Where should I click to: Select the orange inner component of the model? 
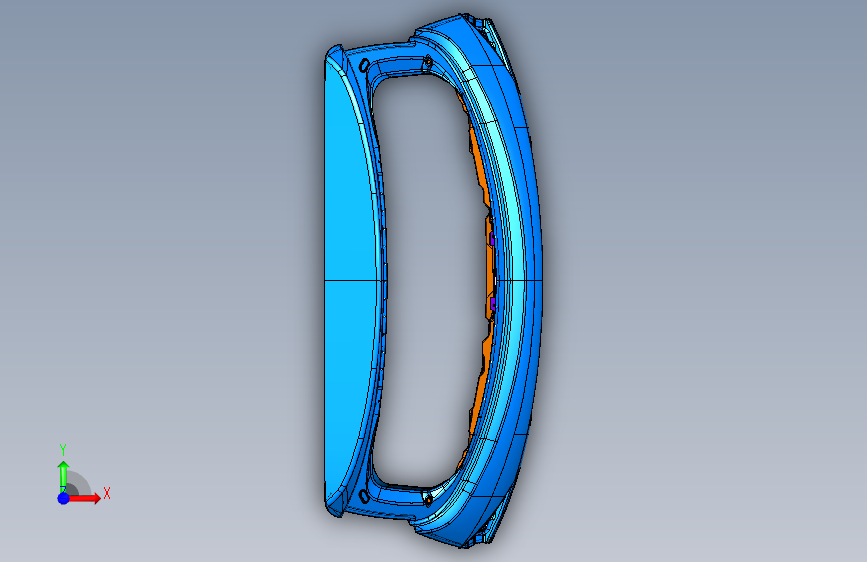[x=488, y=271]
